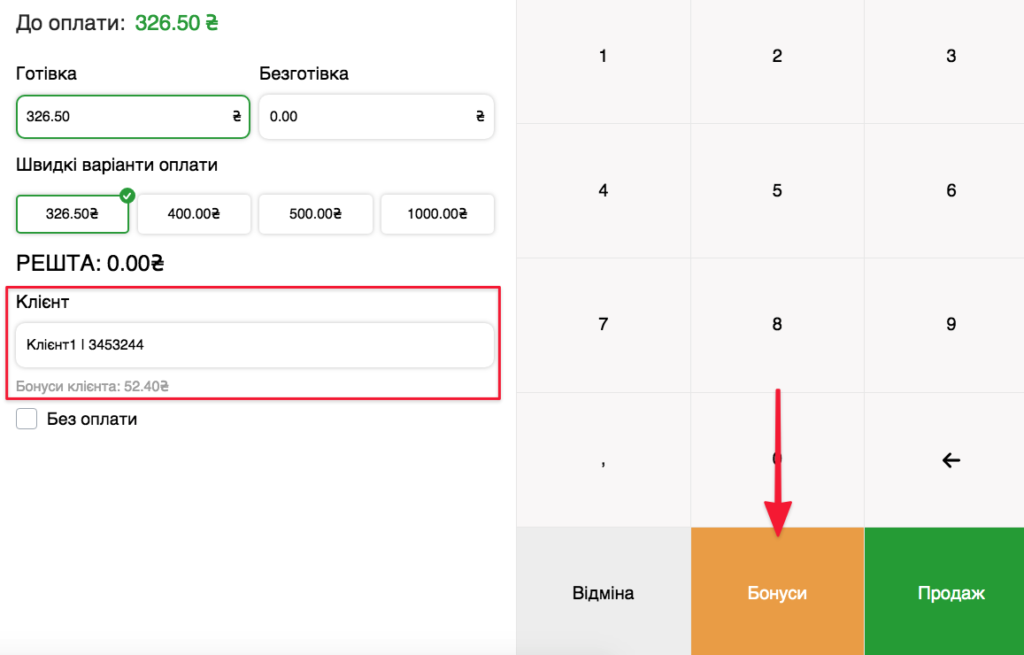Pick the 500.00₴ quick payment amount
The image size is (1024, 655).
tap(315, 214)
